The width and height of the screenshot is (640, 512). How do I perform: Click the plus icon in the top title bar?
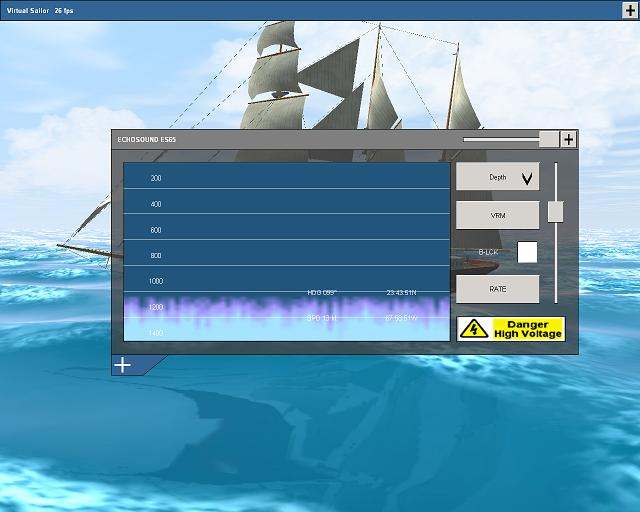click(629, 9)
